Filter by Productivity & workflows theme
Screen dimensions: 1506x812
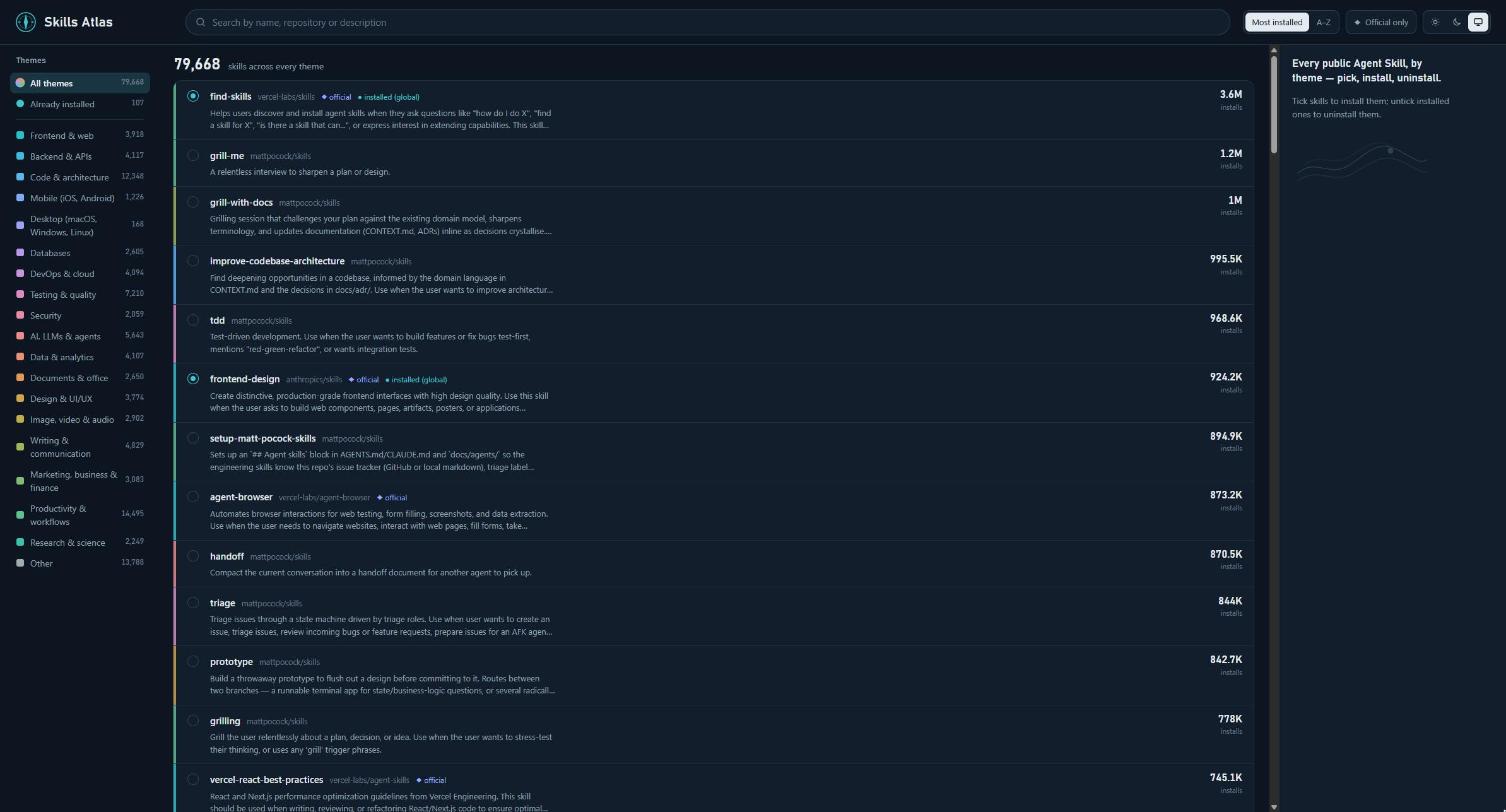click(80, 515)
